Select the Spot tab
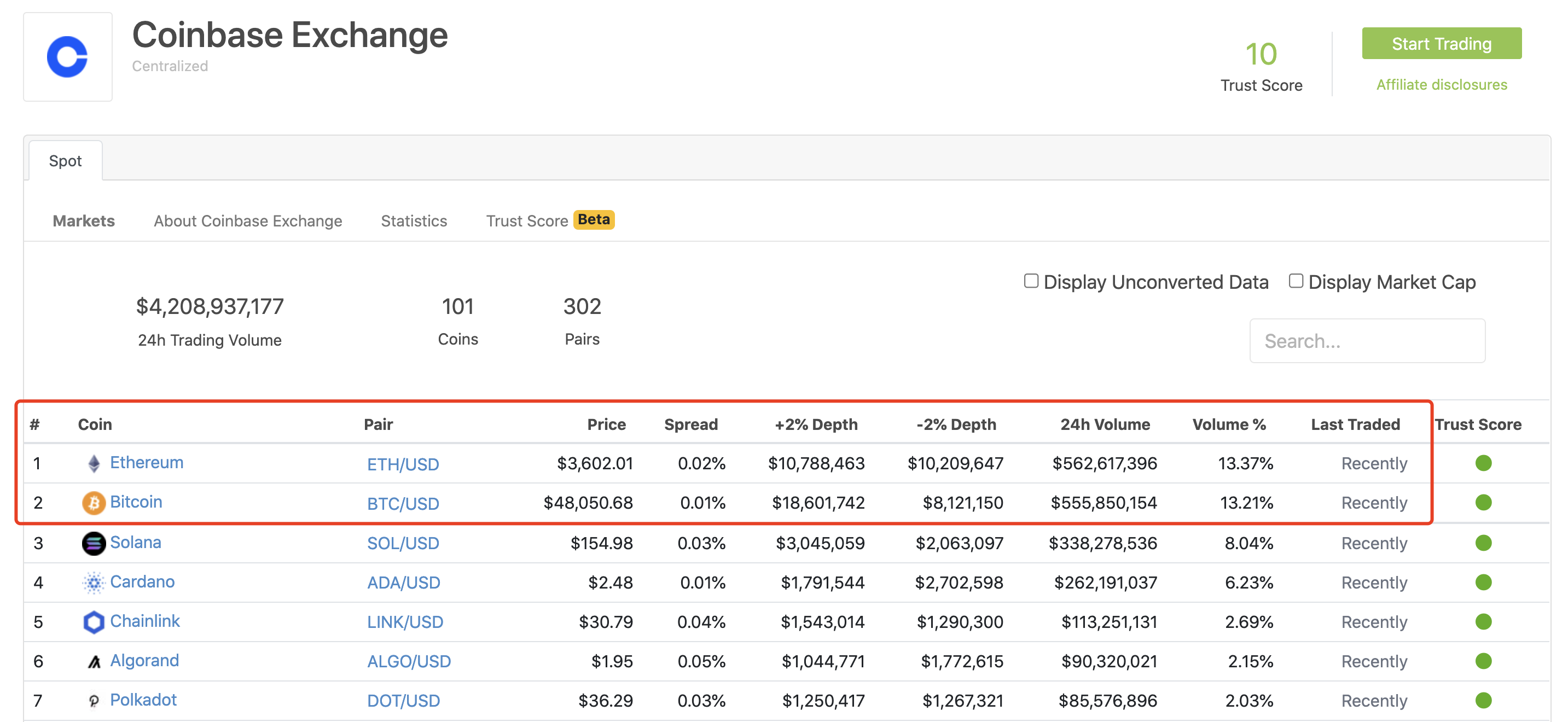1568x722 pixels. tap(65, 161)
